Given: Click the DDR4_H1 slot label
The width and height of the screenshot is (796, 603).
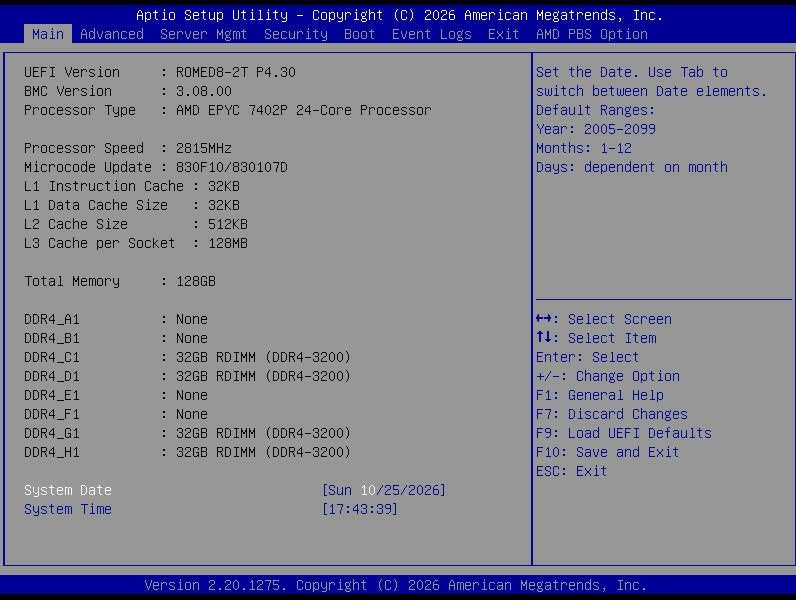Looking at the screenshot, I should (x=52, y=452).
